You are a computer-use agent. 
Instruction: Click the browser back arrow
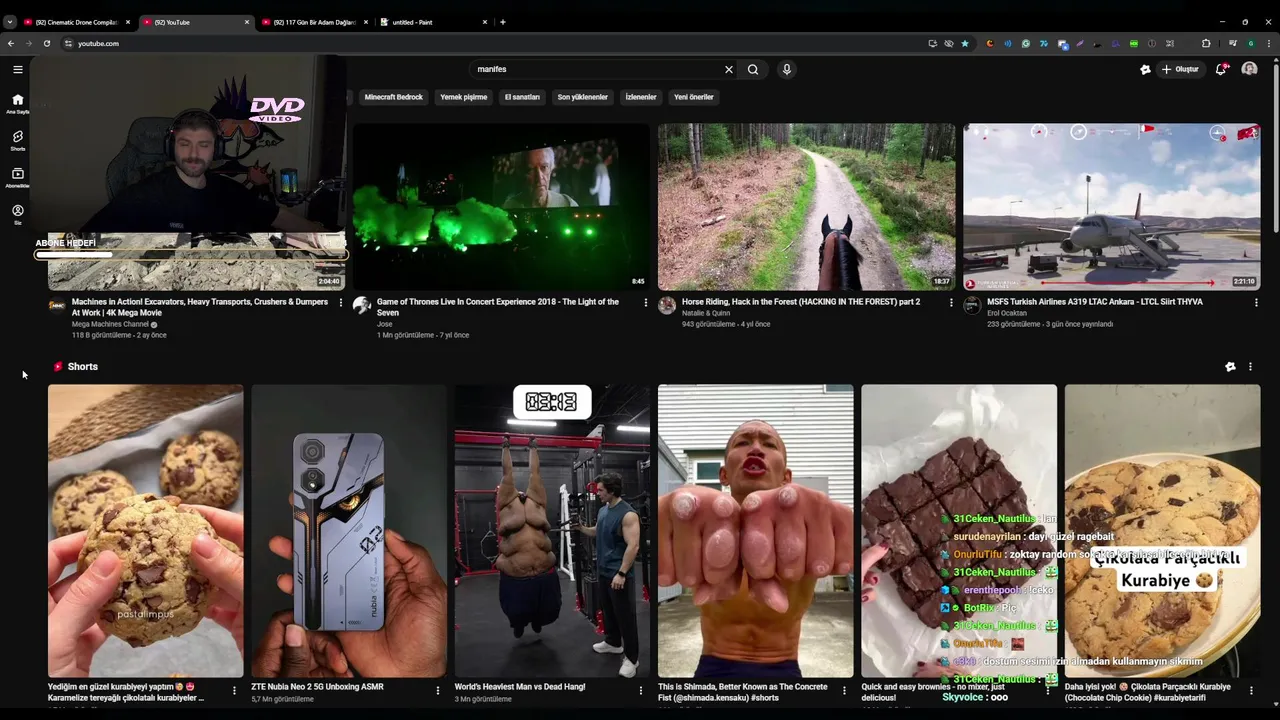coord(10,43)
